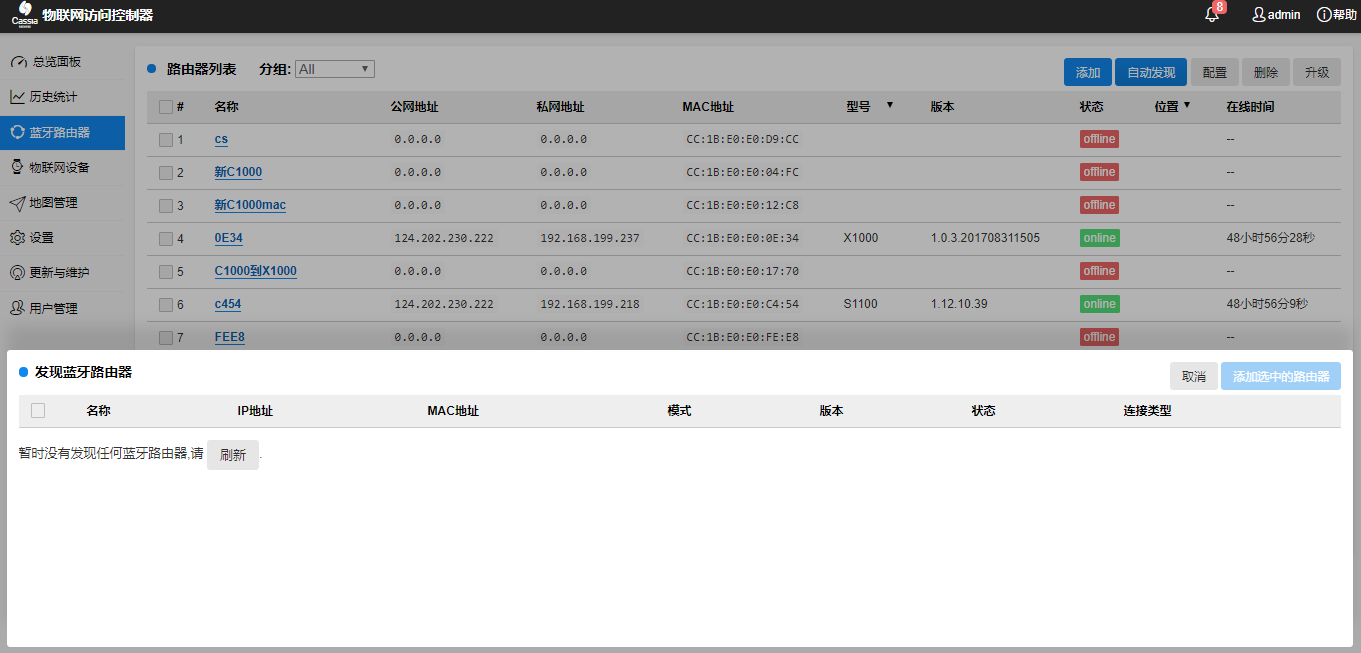Click the notification bell icon

pyautogui.click(x=1212, y=15)
